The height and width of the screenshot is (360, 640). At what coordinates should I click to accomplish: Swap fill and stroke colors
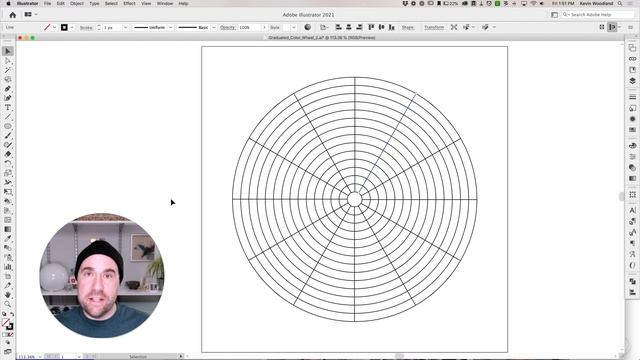(12, 314)
